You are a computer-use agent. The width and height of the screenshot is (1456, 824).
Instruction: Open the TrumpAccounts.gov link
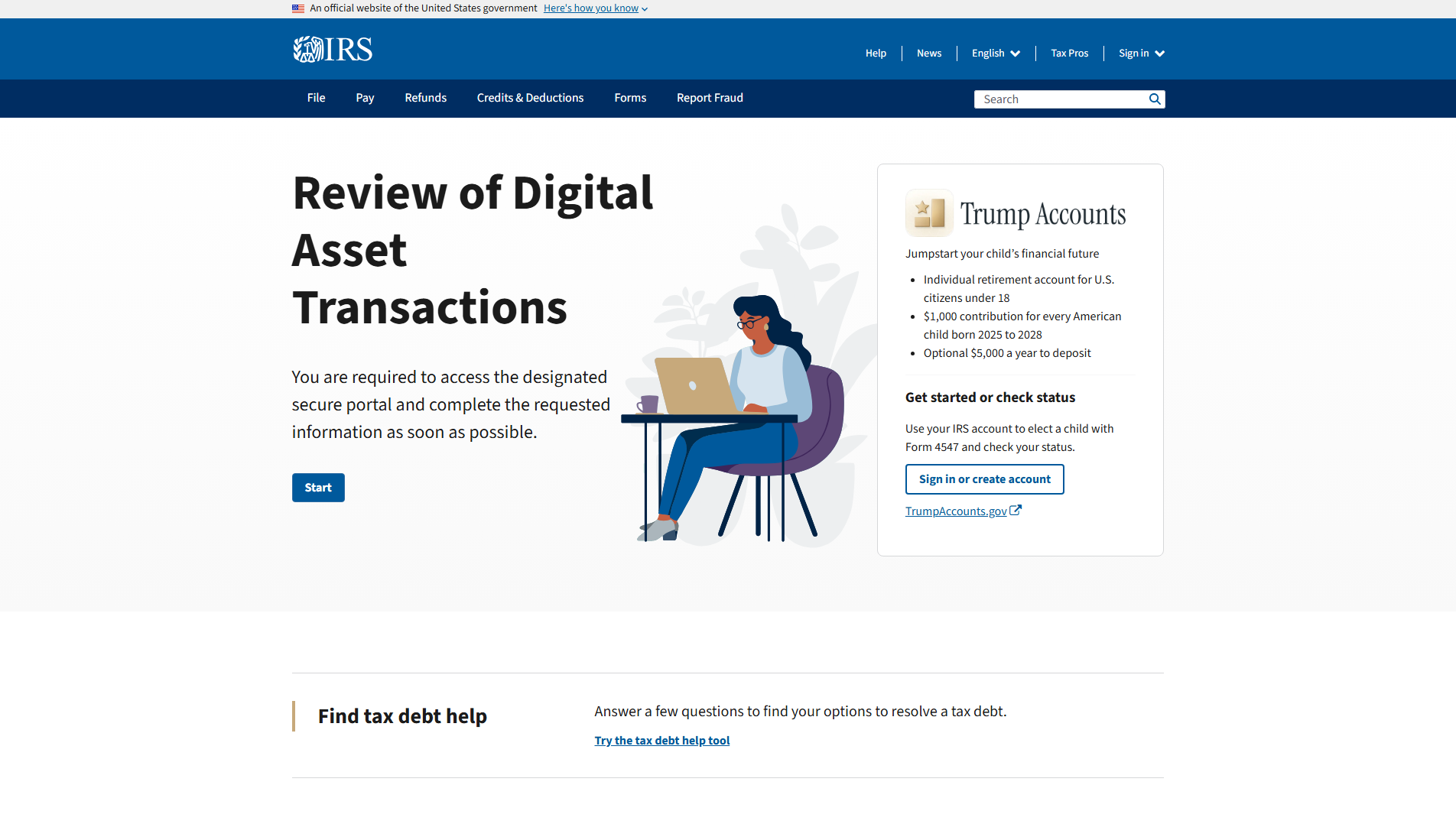pos(956,511)
